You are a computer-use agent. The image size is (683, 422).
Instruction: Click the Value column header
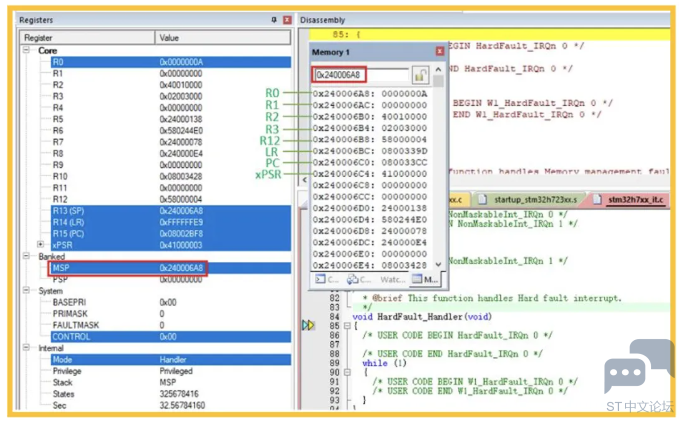click(223, 37)
